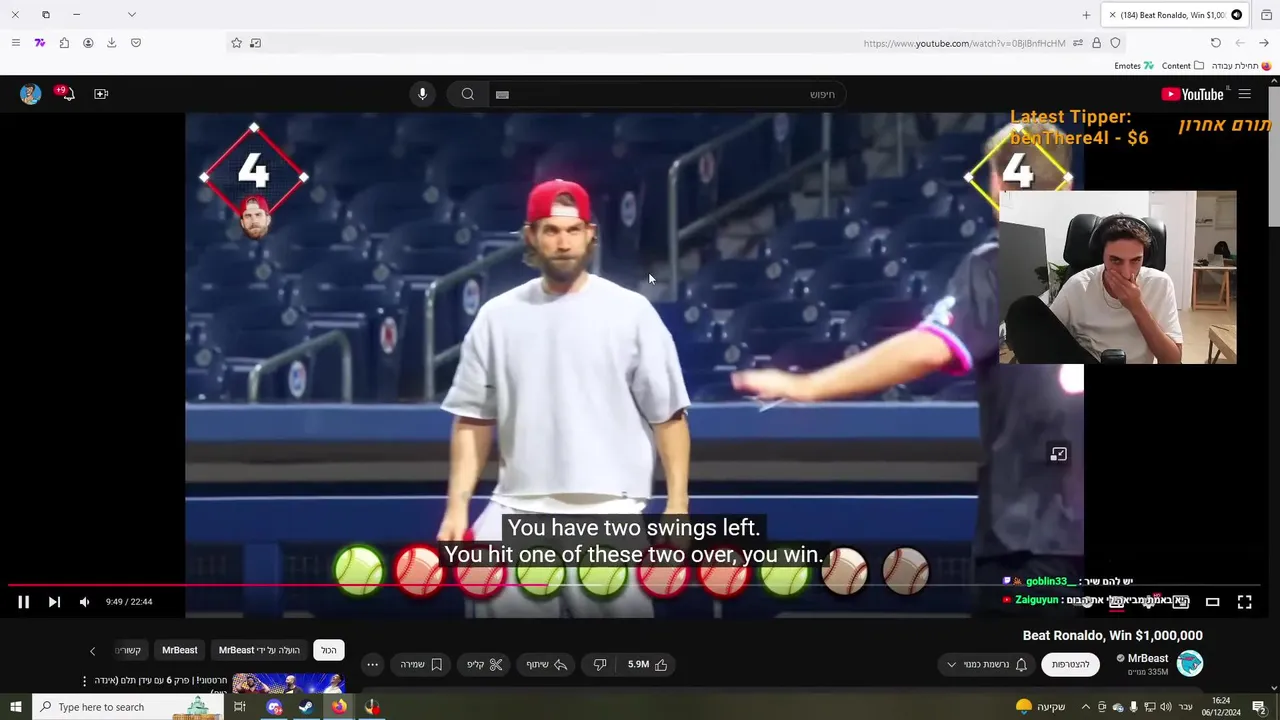The image size is (1280, 720).
Task: Open the Emotes bookmark
Action: point(1134,66)
